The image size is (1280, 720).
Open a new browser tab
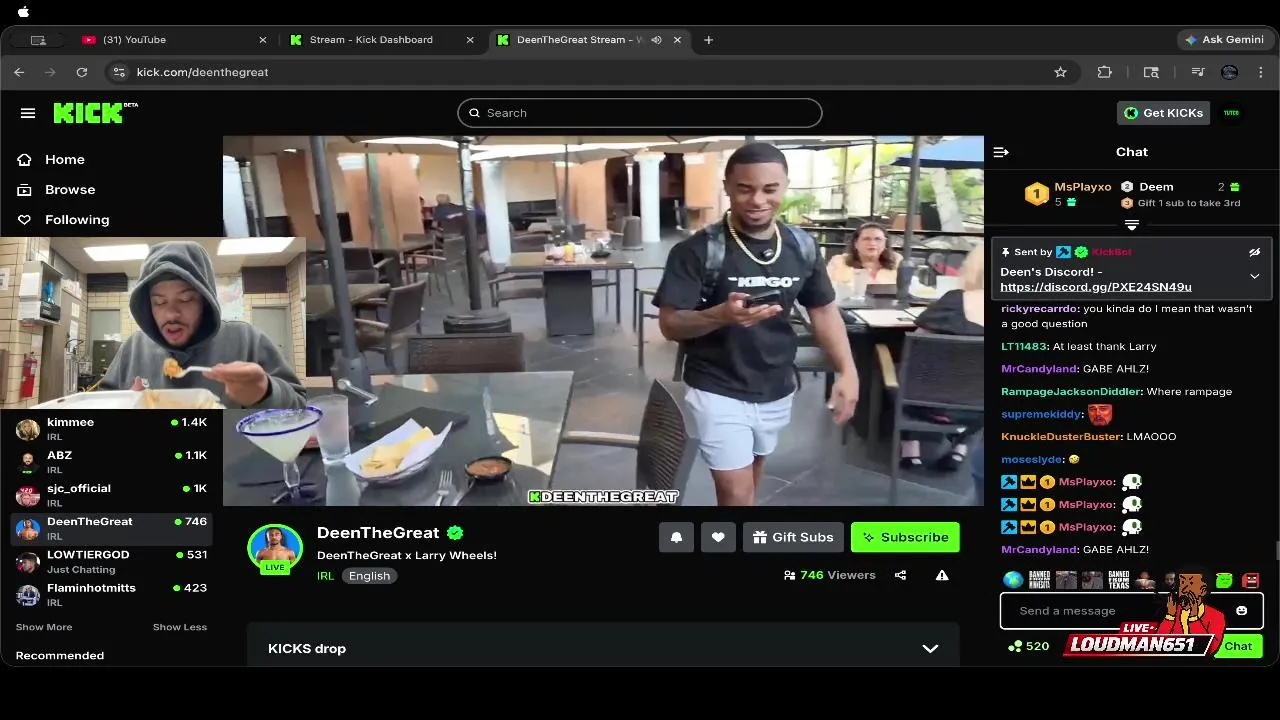[708, 40]
